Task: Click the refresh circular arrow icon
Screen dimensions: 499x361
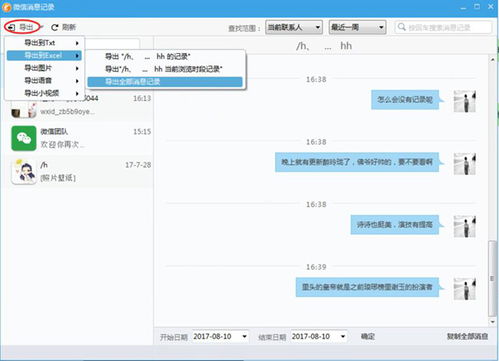Action: click(55, 27)
